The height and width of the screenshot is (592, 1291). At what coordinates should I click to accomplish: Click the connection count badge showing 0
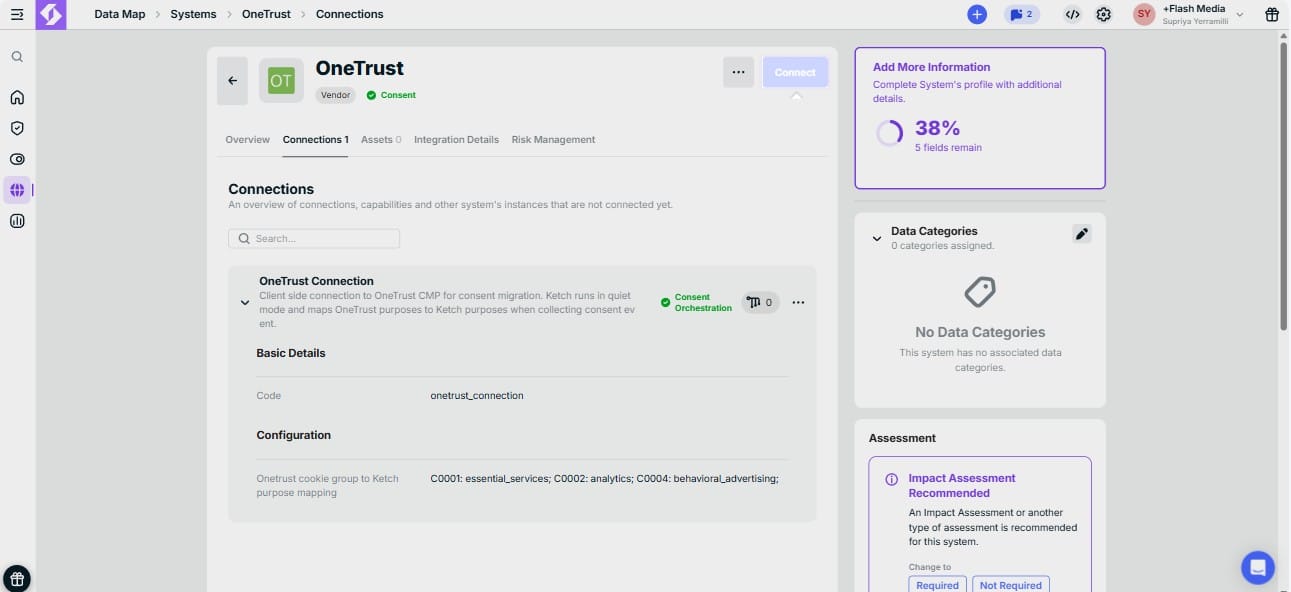760,302
